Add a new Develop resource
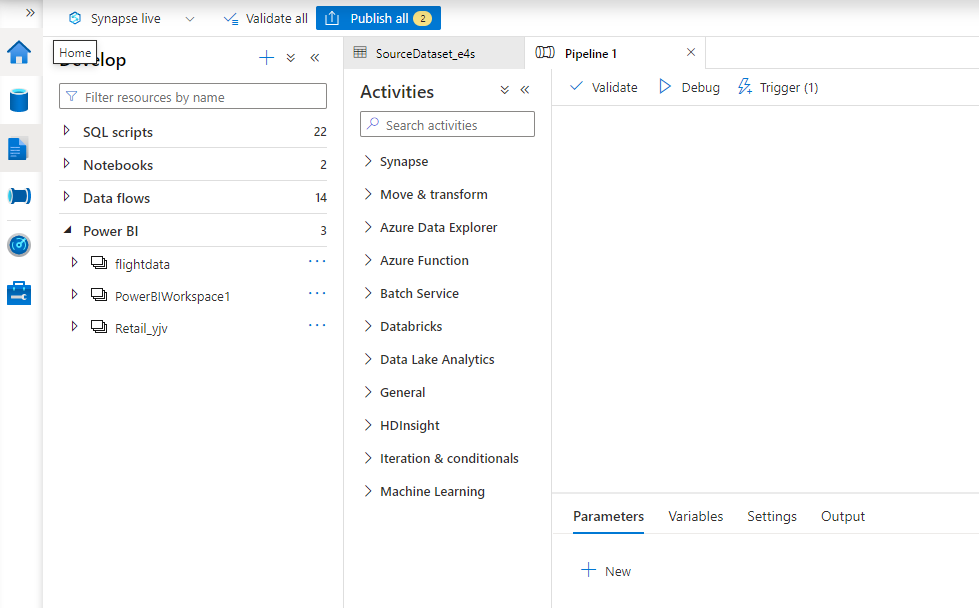 (x=266, y=58)
